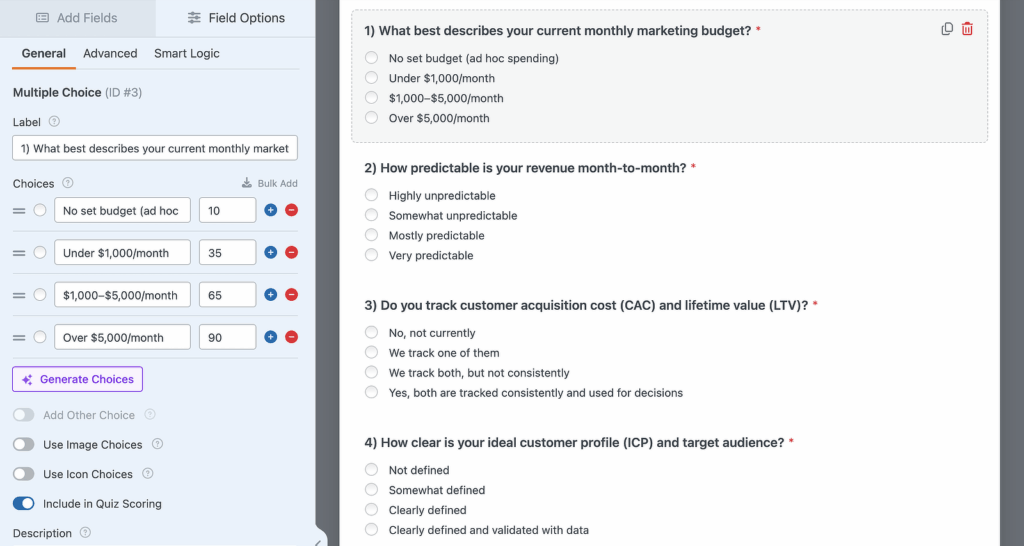
Task: Show help tooltip for Use Image Choices
Action: [157, 444]
